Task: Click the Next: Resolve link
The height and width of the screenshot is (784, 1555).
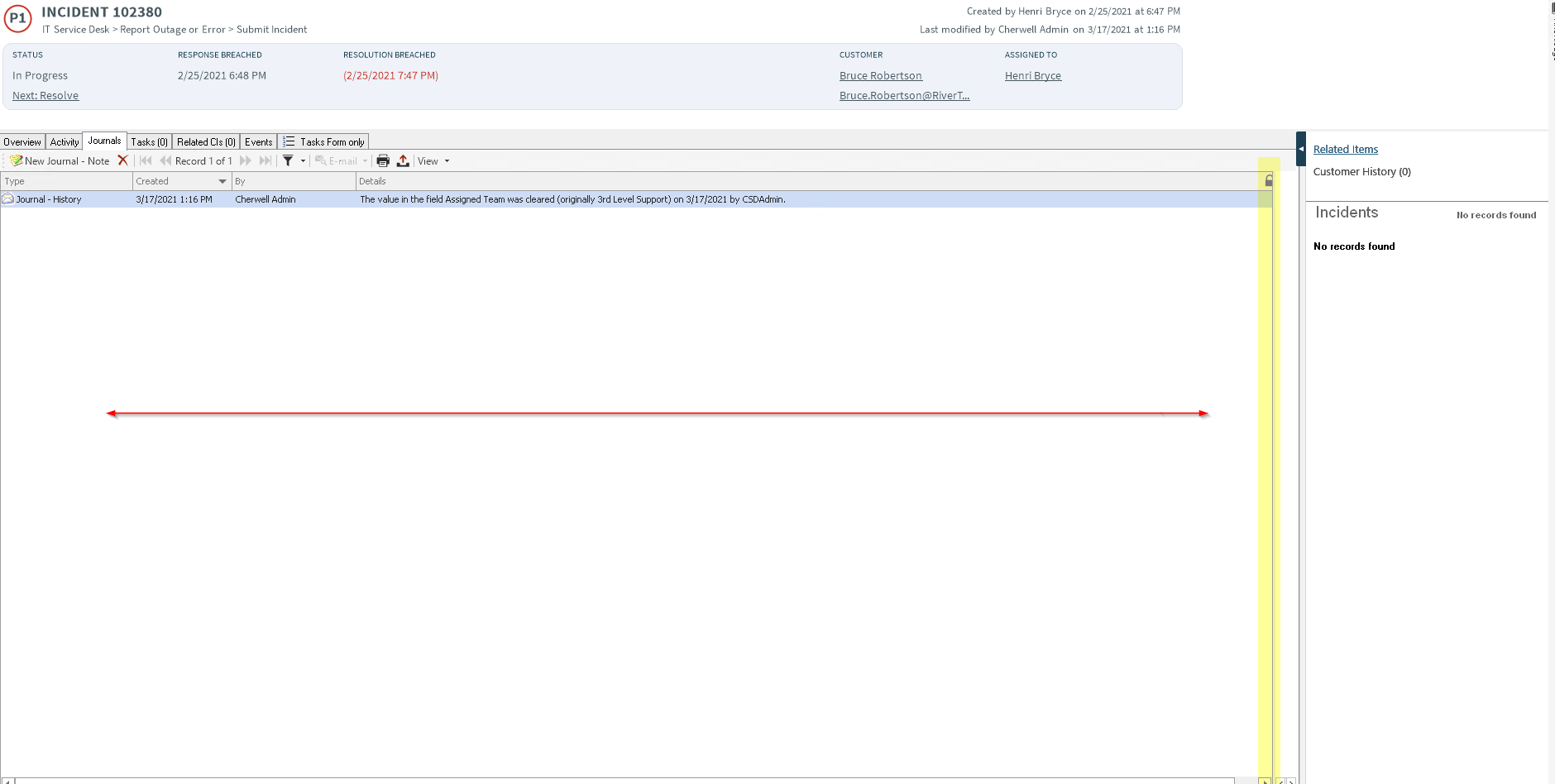Action: point(45,95)
